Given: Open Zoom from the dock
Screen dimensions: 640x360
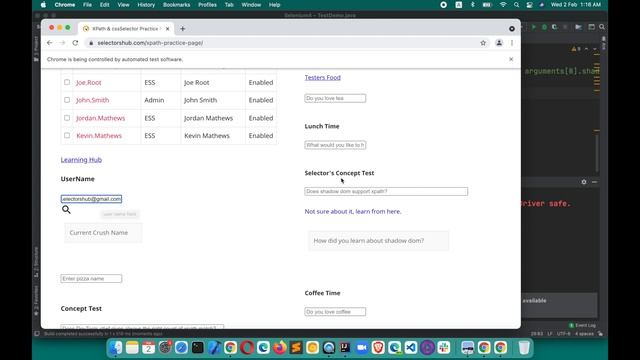Looking at the screenshot, I should click(x=362, y=347).
